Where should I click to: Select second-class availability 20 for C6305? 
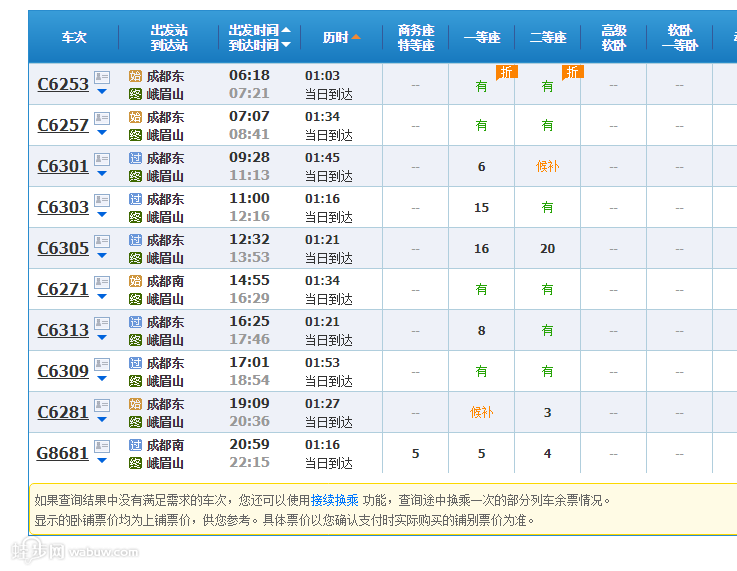[547, 249]
